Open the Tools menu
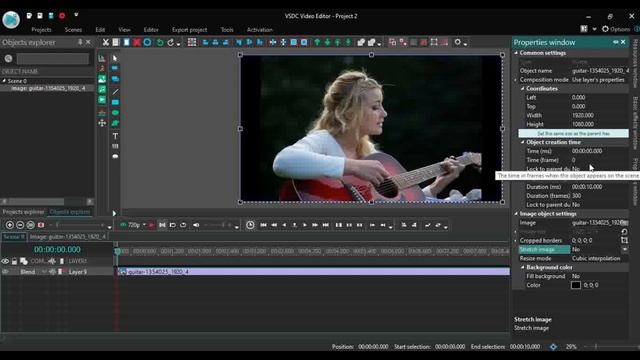Viewport: 640px width, 360px height. pyautogui.click(x=227, y=30)
